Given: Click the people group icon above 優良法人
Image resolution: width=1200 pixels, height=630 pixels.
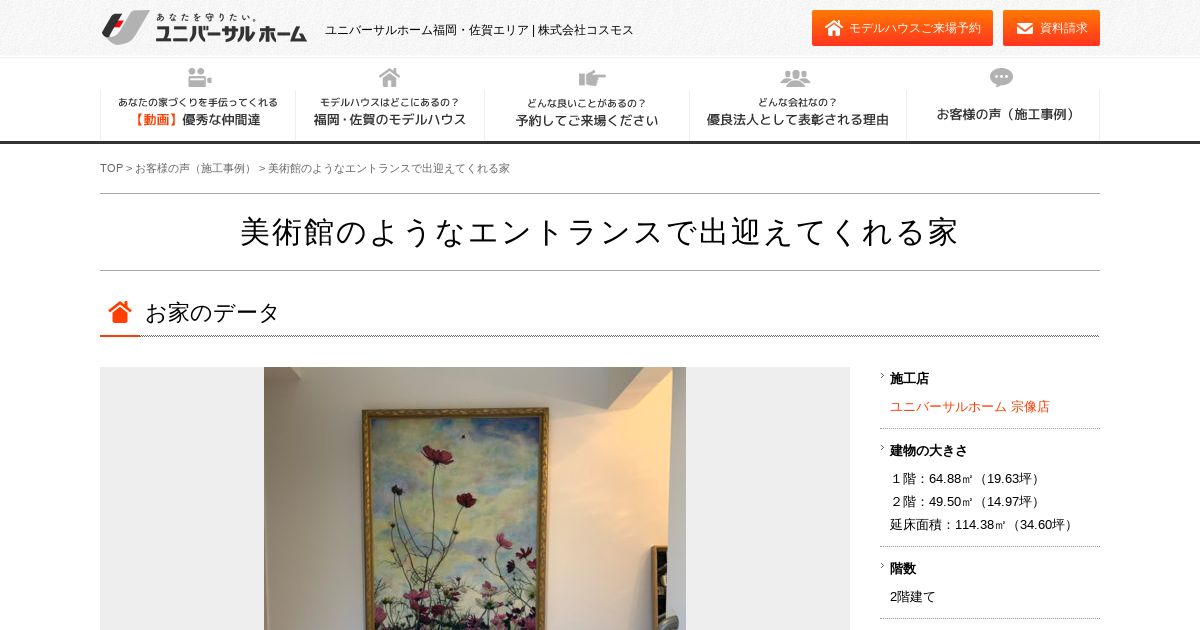Looking at the screenshot, I should pyautogui.click(x=796, y=78).
